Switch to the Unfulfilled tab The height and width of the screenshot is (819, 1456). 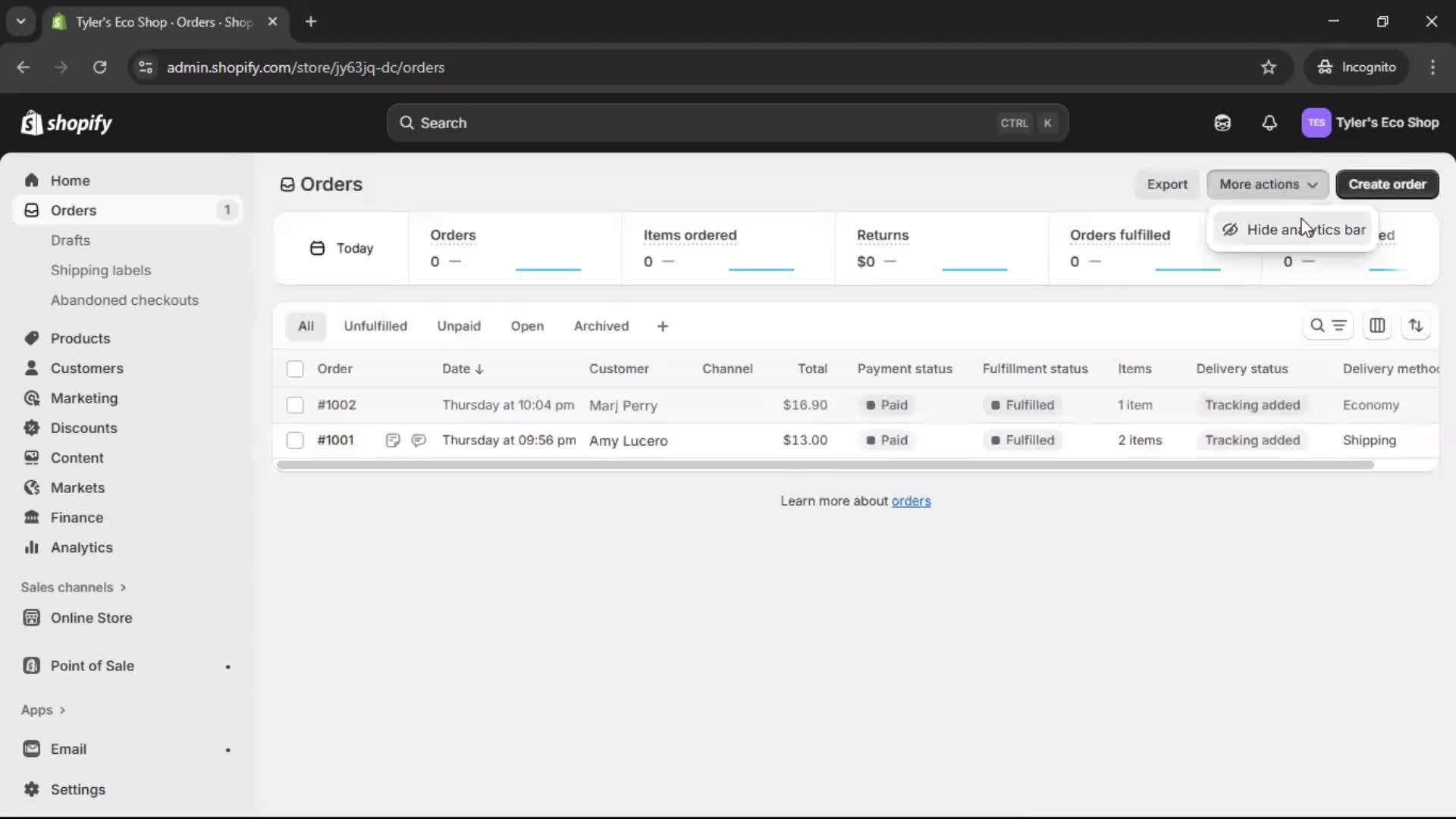click(x=375, y=326)
